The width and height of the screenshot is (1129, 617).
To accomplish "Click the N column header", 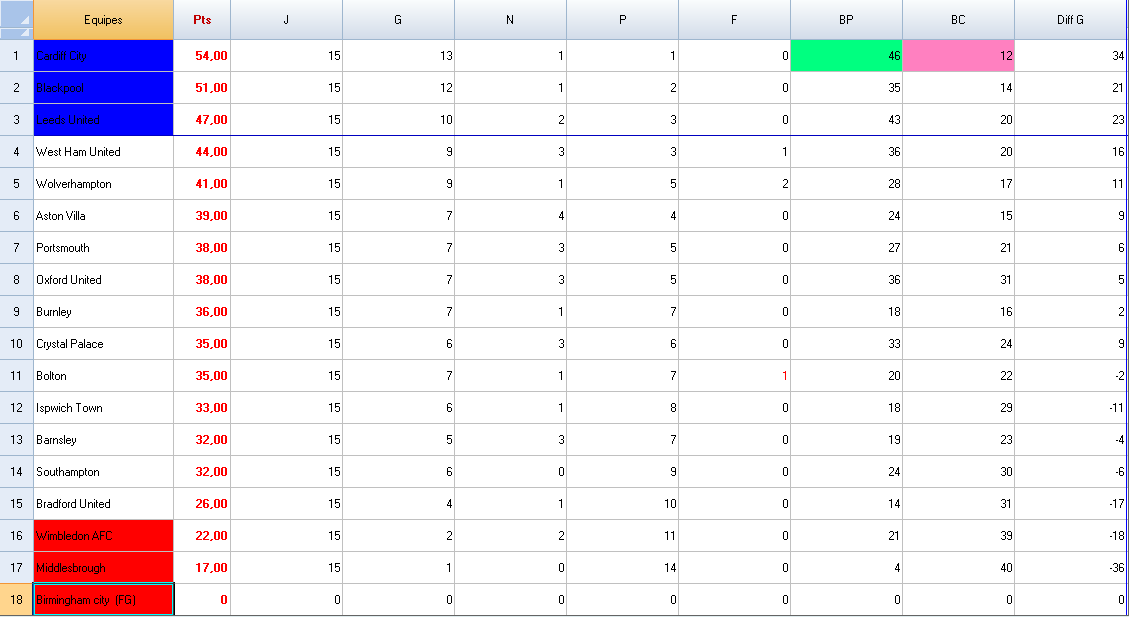I will (x=510, y=19).
